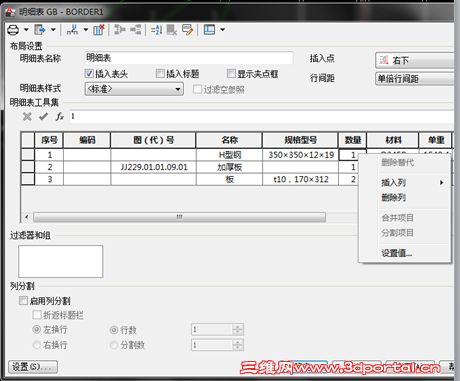Click the 分割数 value spinner arrows
The height and width of the screenshot is (381, 460).
237,345
